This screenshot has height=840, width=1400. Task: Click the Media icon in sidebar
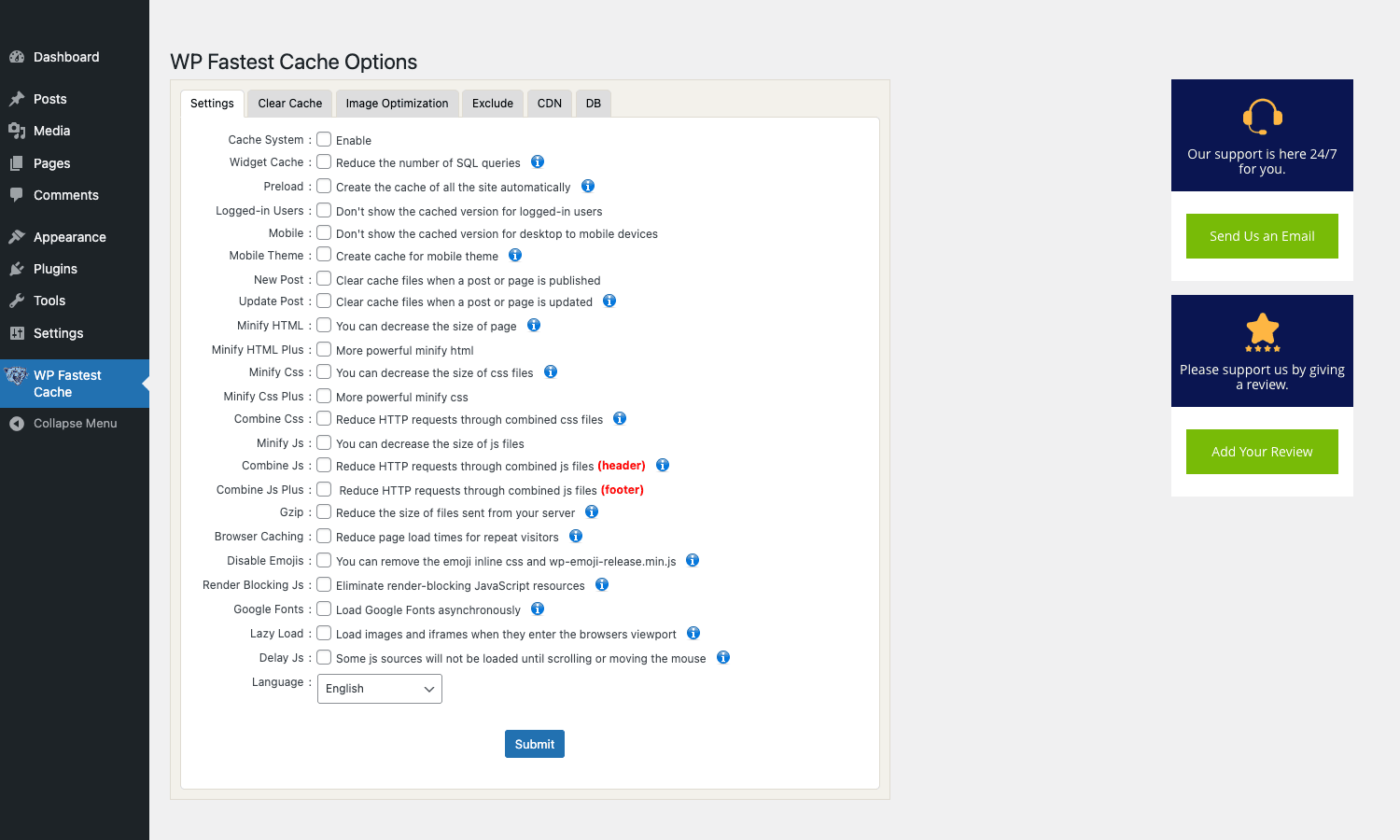point(17,131)
